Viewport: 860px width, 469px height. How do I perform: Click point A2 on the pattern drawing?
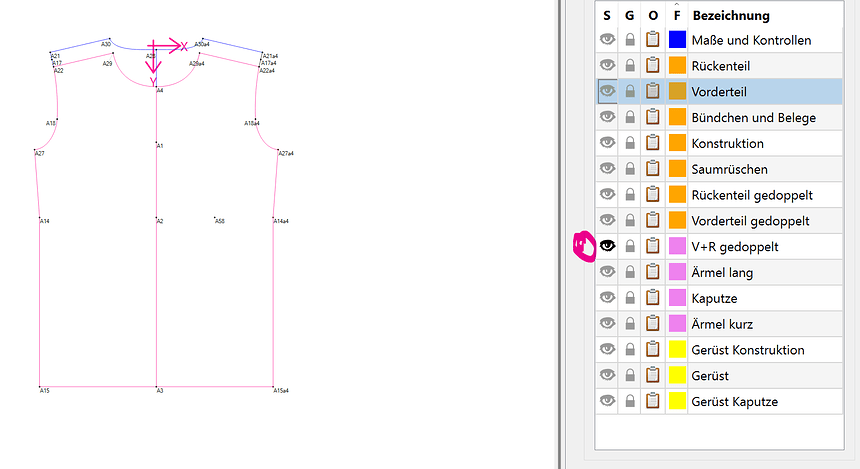pyautogui.click(x=157, y=220)
